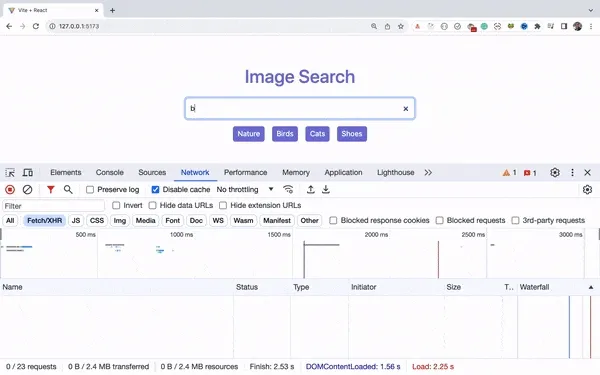Open a new browser tab with plus
The width and height of the screenshot is (600, 375).
(x=112, y=10)
